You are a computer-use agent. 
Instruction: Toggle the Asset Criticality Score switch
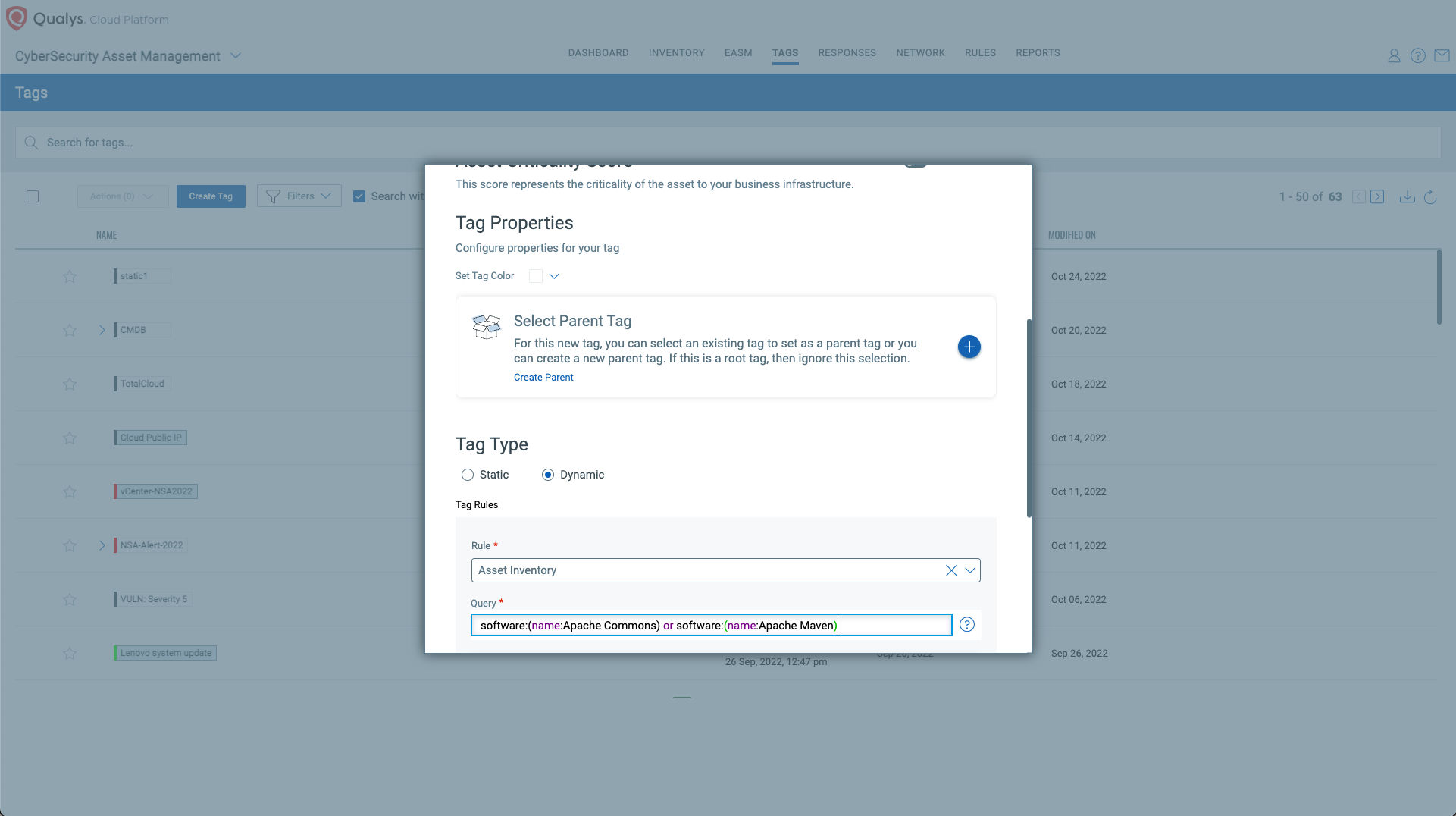click(x=915, y=164)
